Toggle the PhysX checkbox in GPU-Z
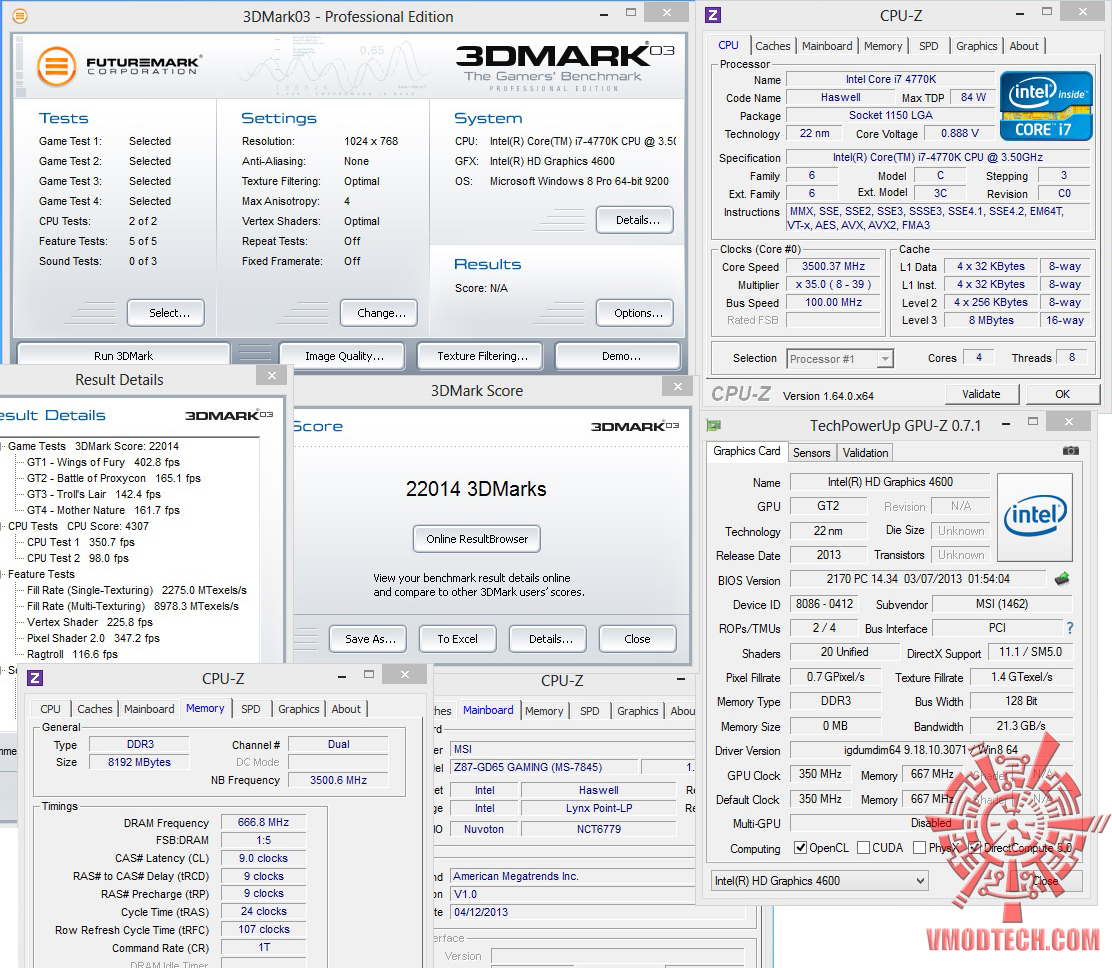 point(919,847)
